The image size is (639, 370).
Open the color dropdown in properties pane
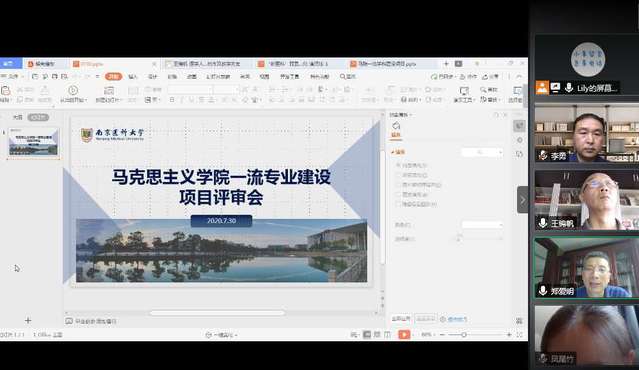tap(482, 225)
